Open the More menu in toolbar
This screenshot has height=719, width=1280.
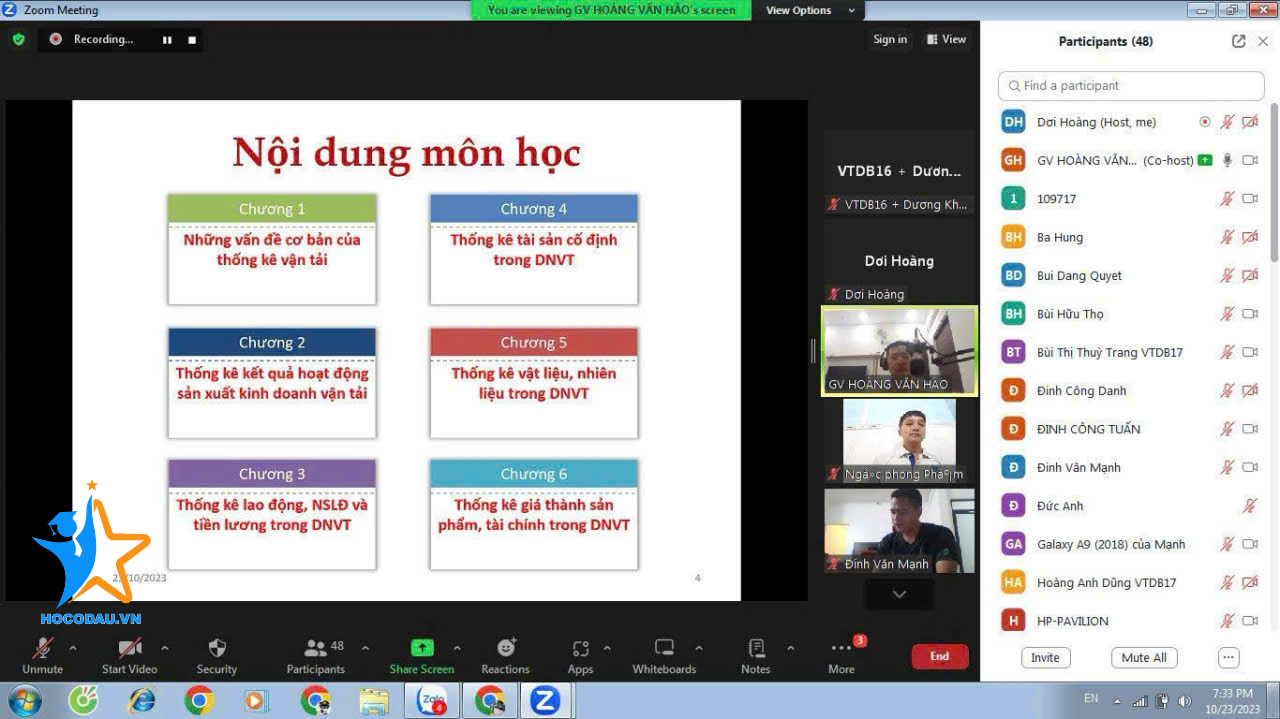(841, 649)
